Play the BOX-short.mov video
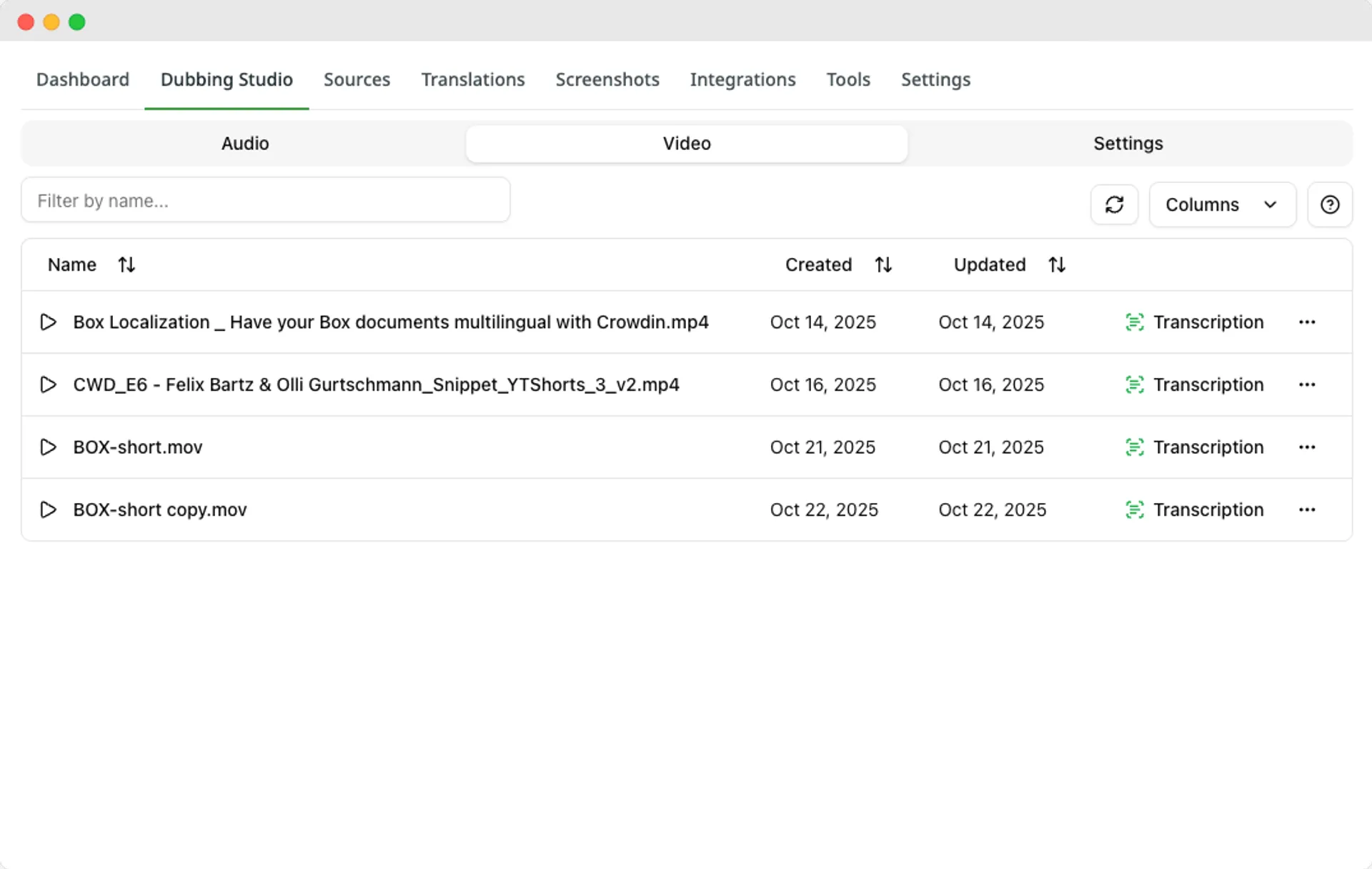1372x869 pixels. 48,447
